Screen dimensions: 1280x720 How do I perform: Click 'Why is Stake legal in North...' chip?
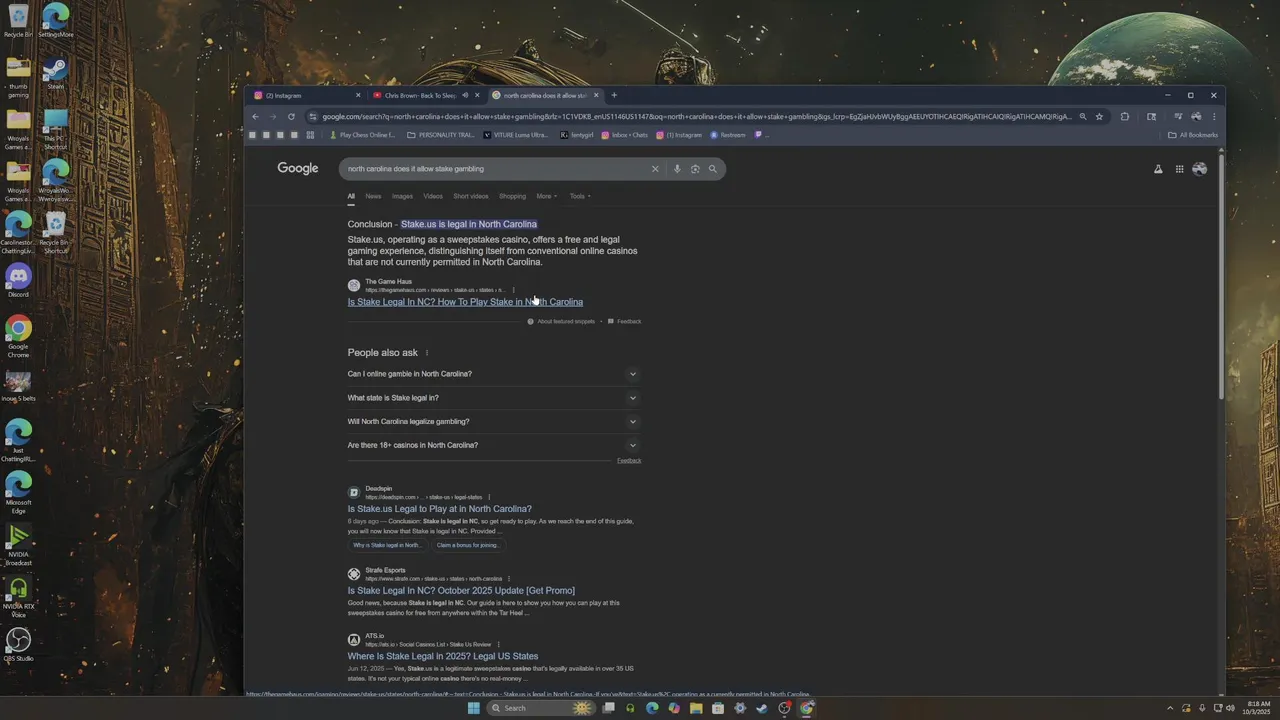[387, 545]
